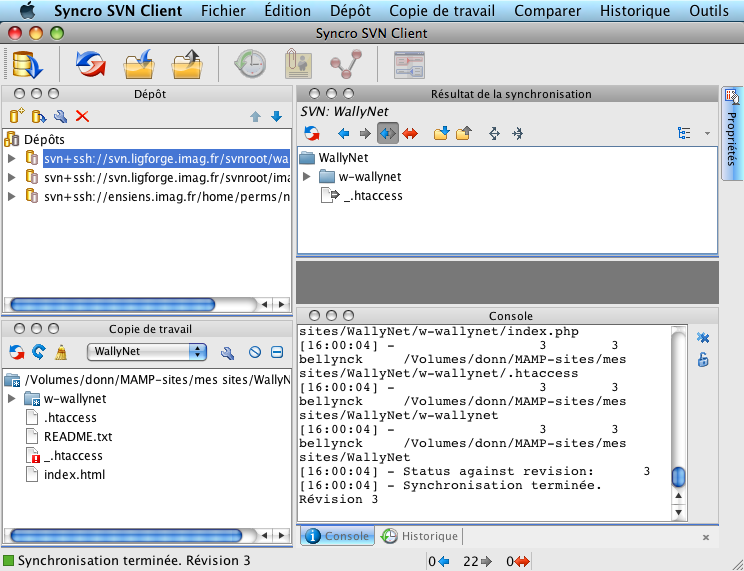Click the annotations clipboard icon in toolbar
This screenshot has width=744, height=571.
(298, 64)
